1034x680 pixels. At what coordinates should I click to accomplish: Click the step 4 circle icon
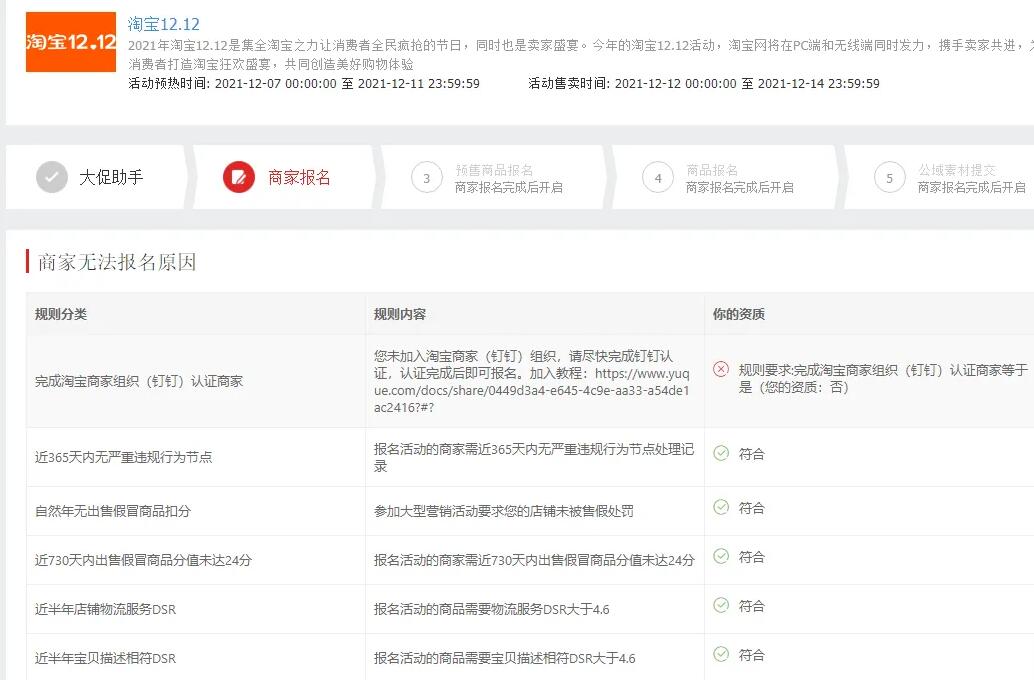pos(657,177)
